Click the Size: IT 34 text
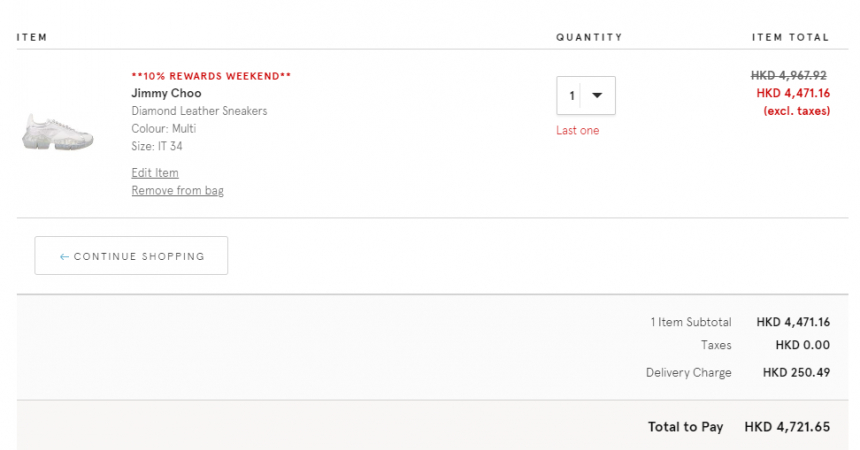This screenshot has width=860, height=450. pyautogui.click(x=157, y=146)
